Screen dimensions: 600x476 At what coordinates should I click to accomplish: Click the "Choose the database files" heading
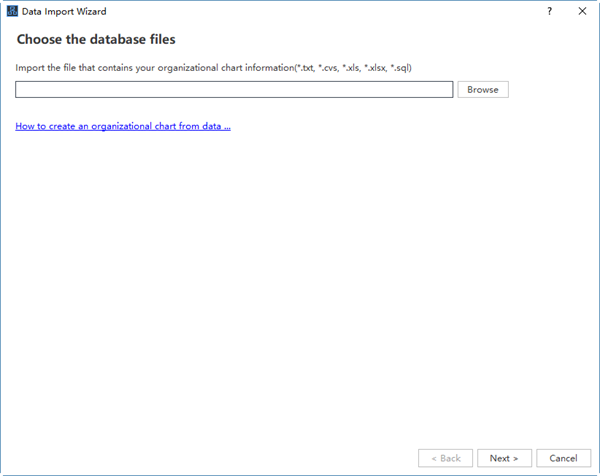[x=96, y=40]
